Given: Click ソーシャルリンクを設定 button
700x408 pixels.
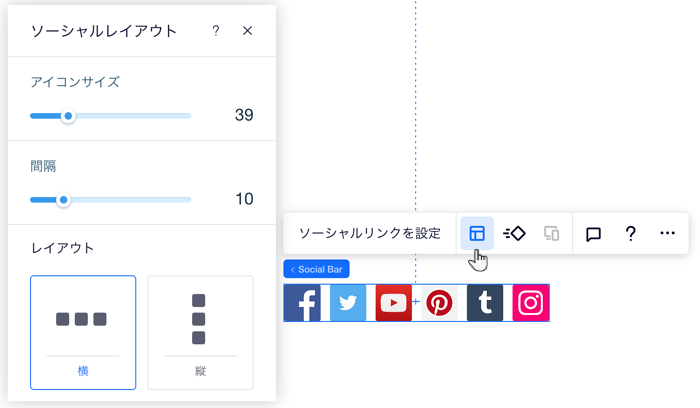Looking at the screenshot, I should click(x=370, y=233).
